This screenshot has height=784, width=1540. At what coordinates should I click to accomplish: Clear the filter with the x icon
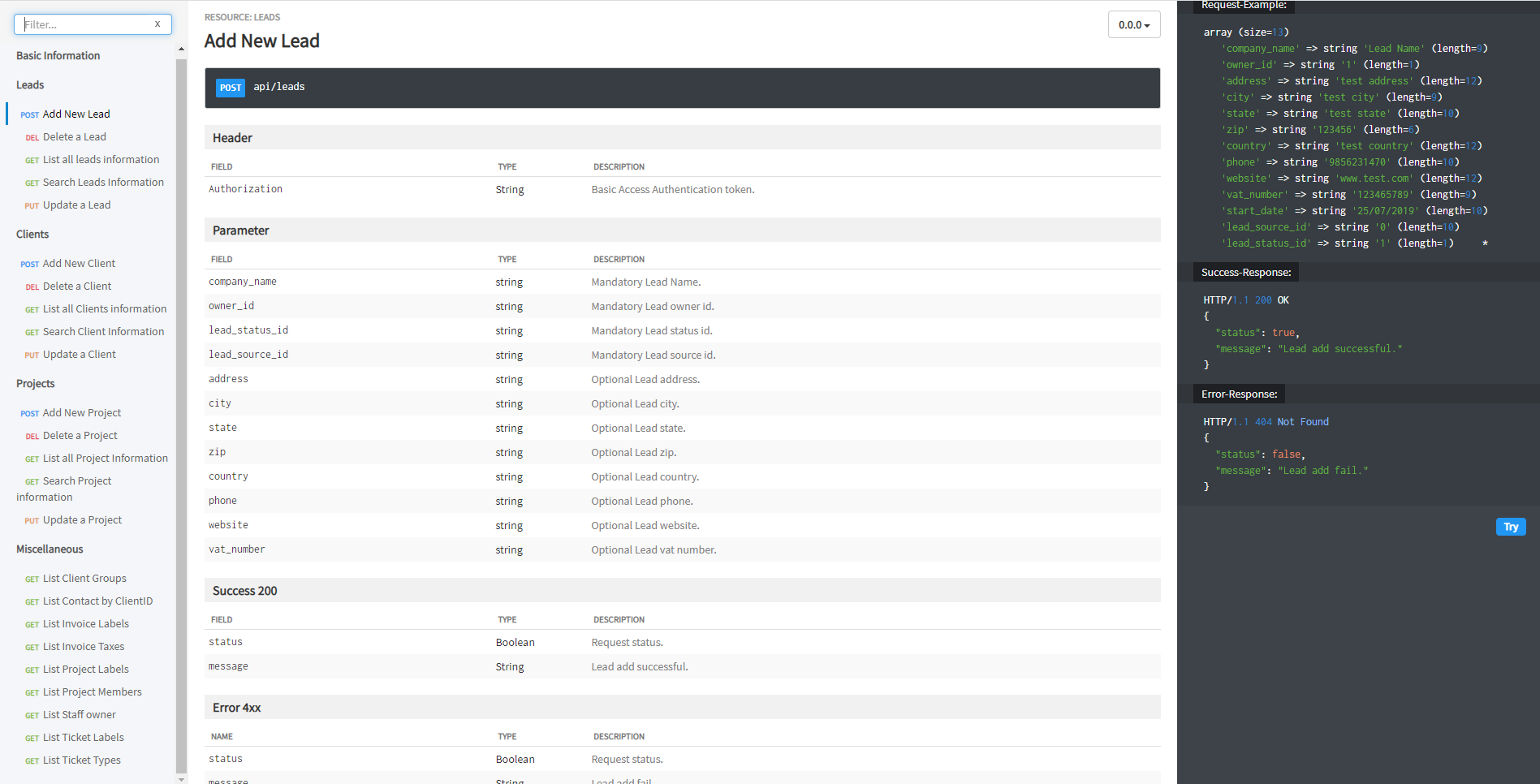pyautogui.click(x=157, y=24)
